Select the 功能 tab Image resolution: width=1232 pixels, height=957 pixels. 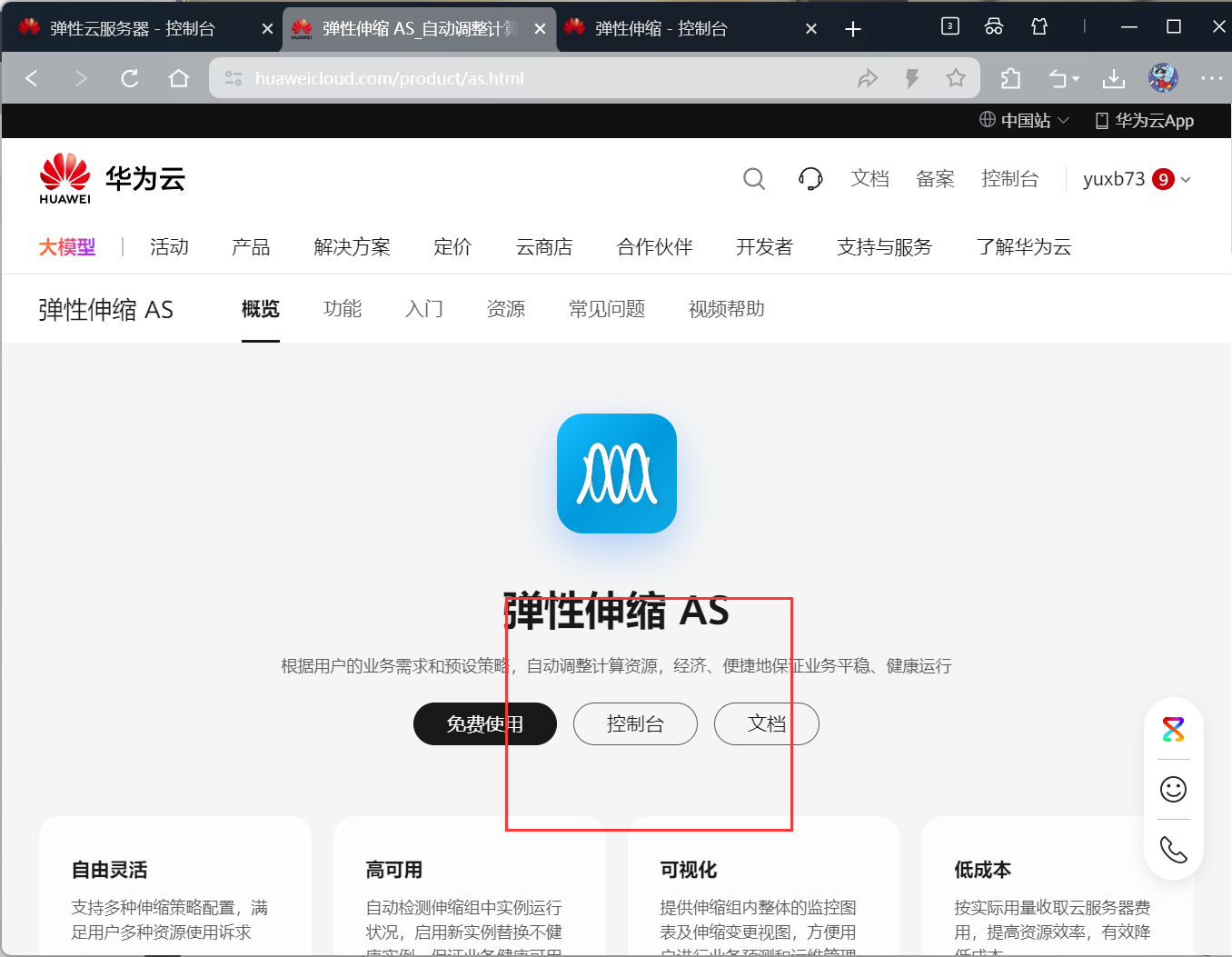tap(343, 309)
